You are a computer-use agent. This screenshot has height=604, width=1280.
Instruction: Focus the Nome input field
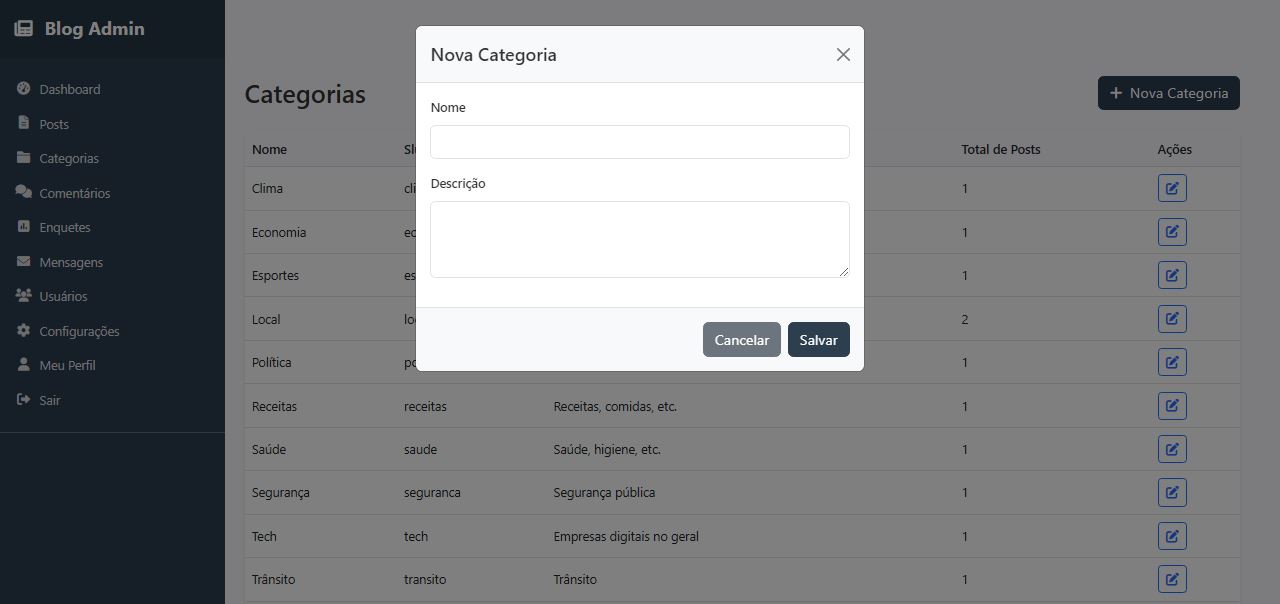(640, 142)
